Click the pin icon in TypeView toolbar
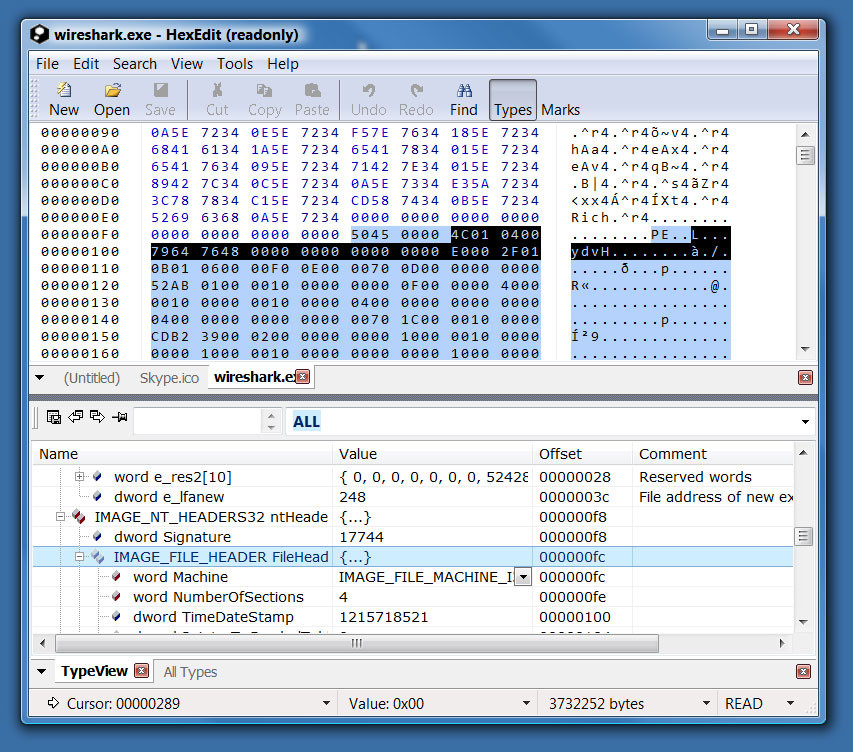This screenshot has width=853, height=752. tap(120, 417)
